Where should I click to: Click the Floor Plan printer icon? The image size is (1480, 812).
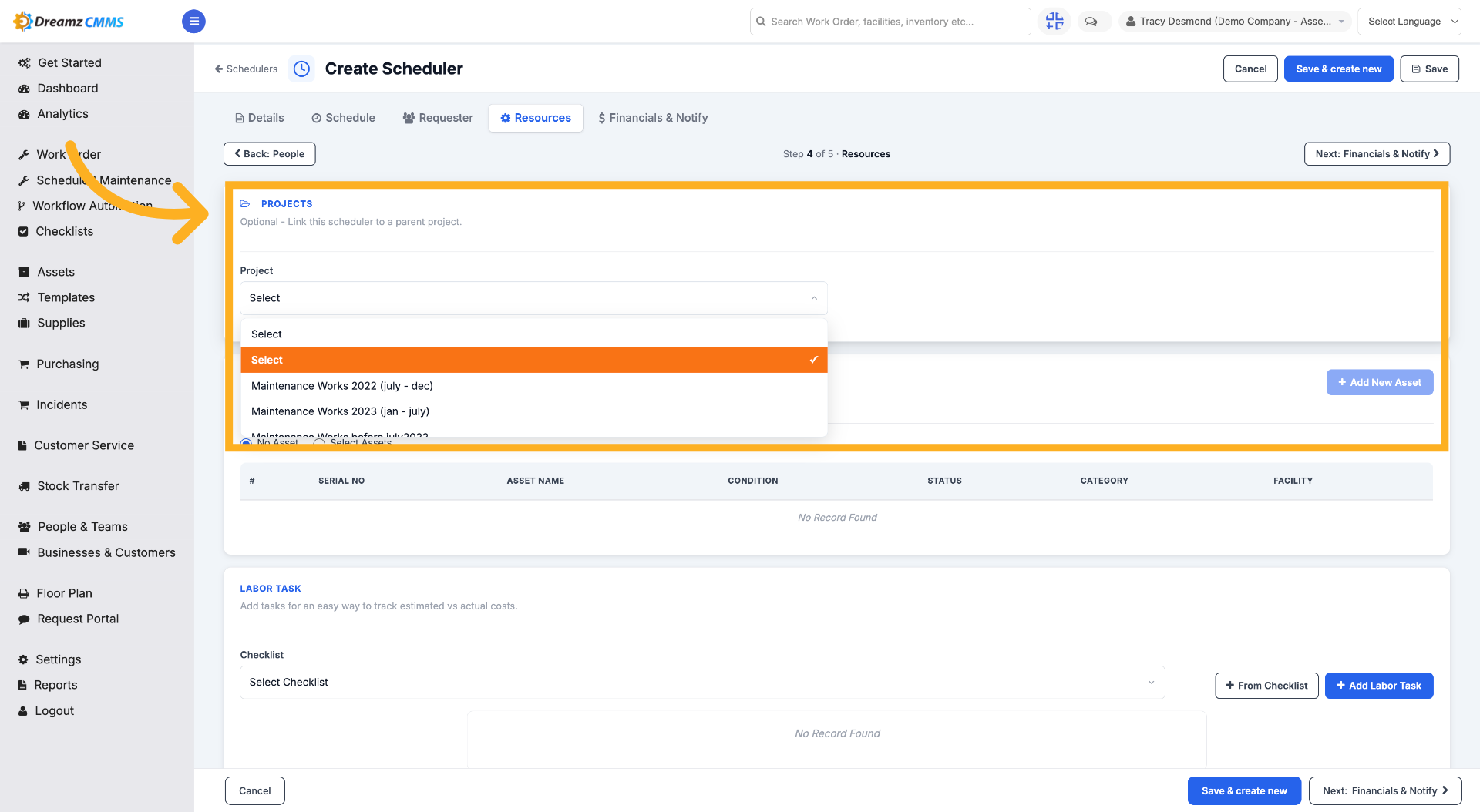[x=24, y=593]
